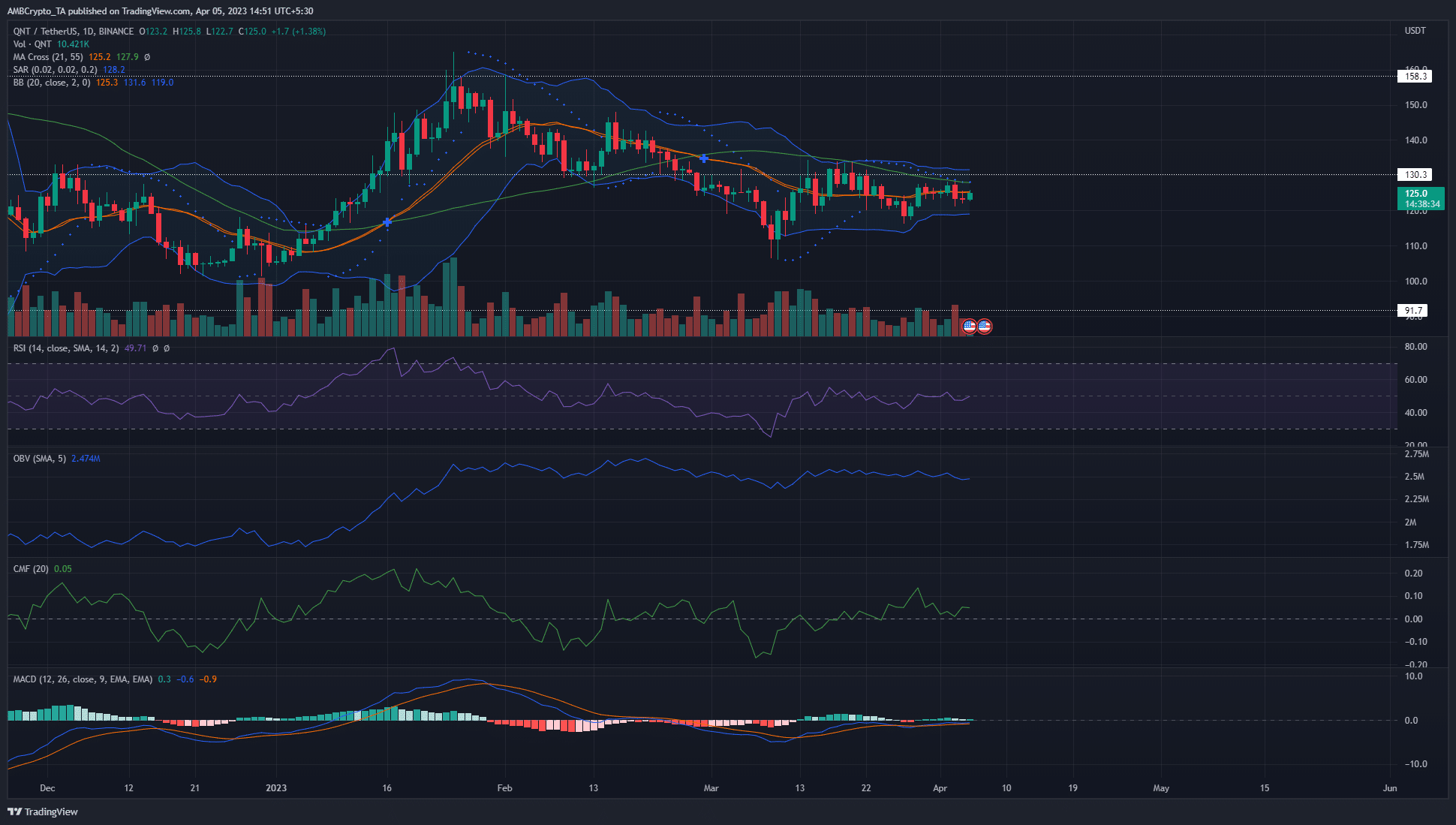
Task: Click the Apr label on time axis
Action: click(940, 788)
